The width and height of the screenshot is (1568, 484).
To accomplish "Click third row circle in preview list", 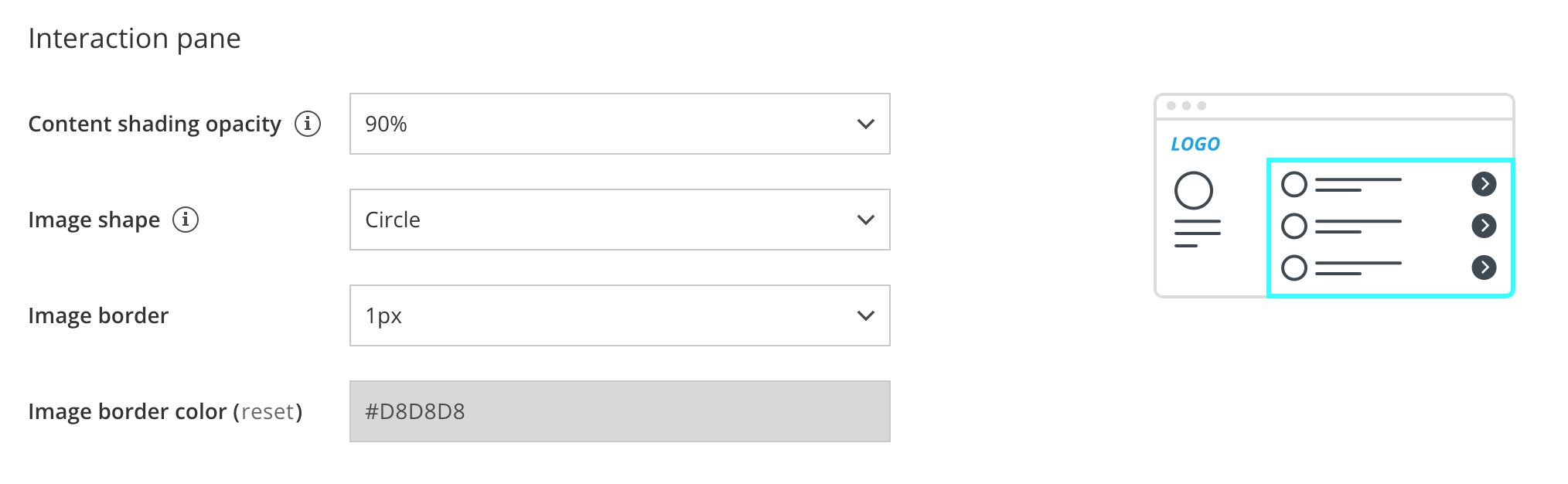I will click(x=1294, y=268).
